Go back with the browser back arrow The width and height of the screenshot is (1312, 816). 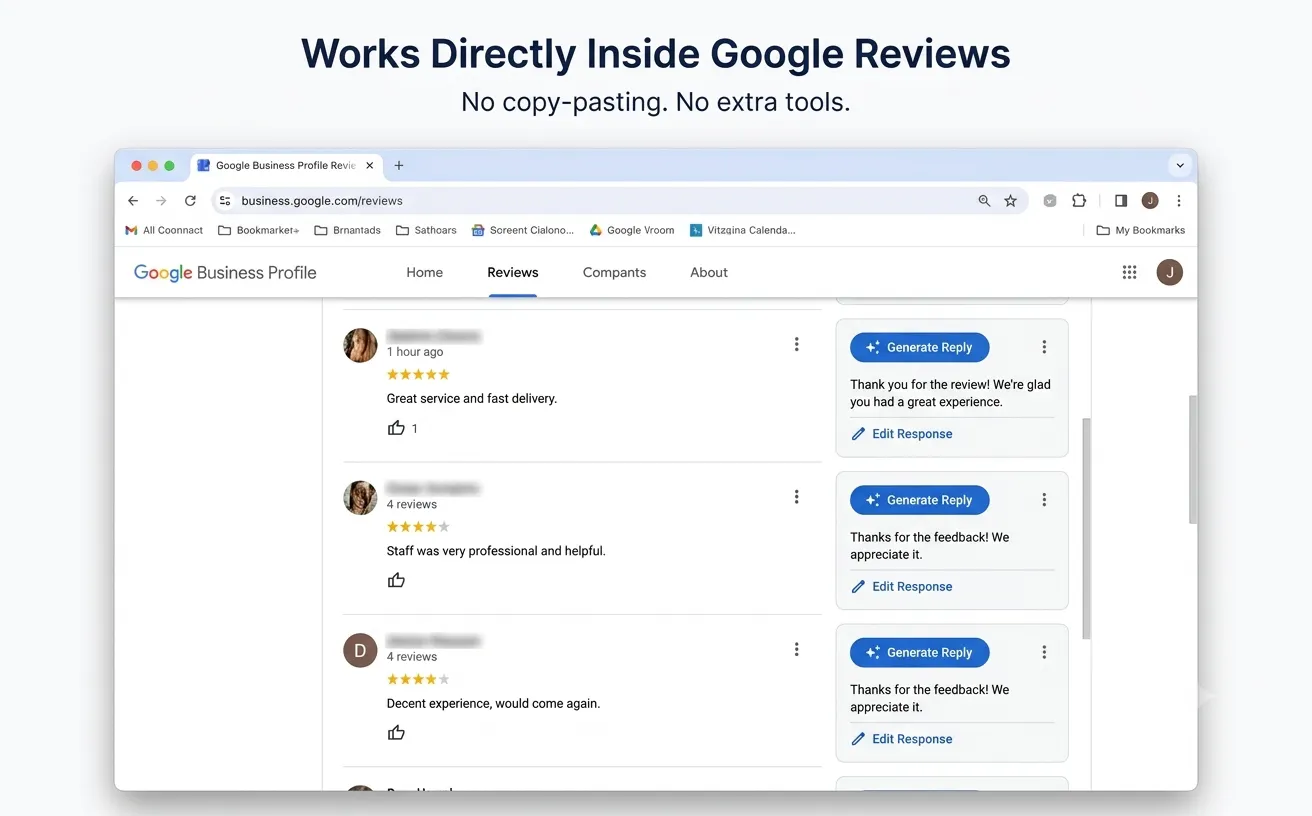[133, 201]
